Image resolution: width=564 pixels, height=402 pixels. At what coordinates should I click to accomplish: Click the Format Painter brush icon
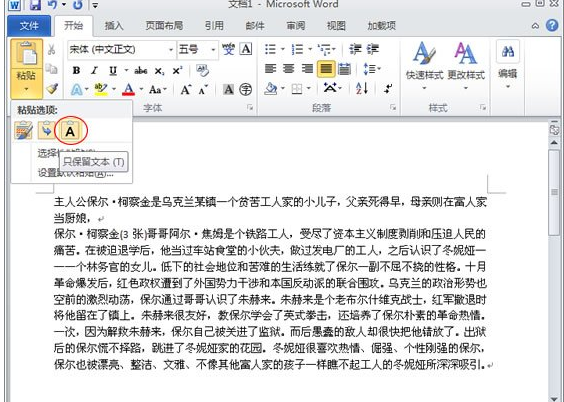coord(52,88)
